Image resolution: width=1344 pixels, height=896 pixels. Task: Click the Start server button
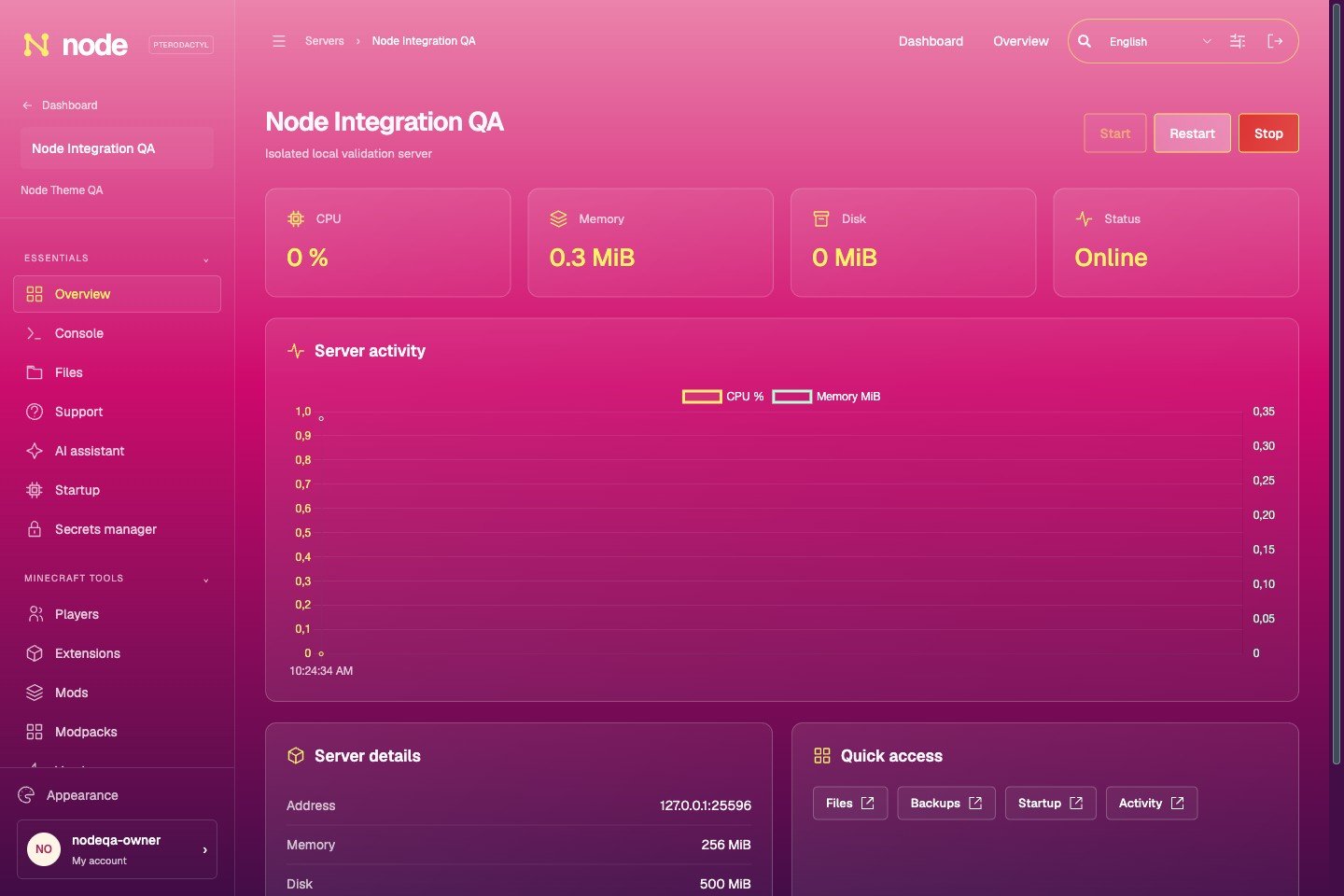(1115, 133)
